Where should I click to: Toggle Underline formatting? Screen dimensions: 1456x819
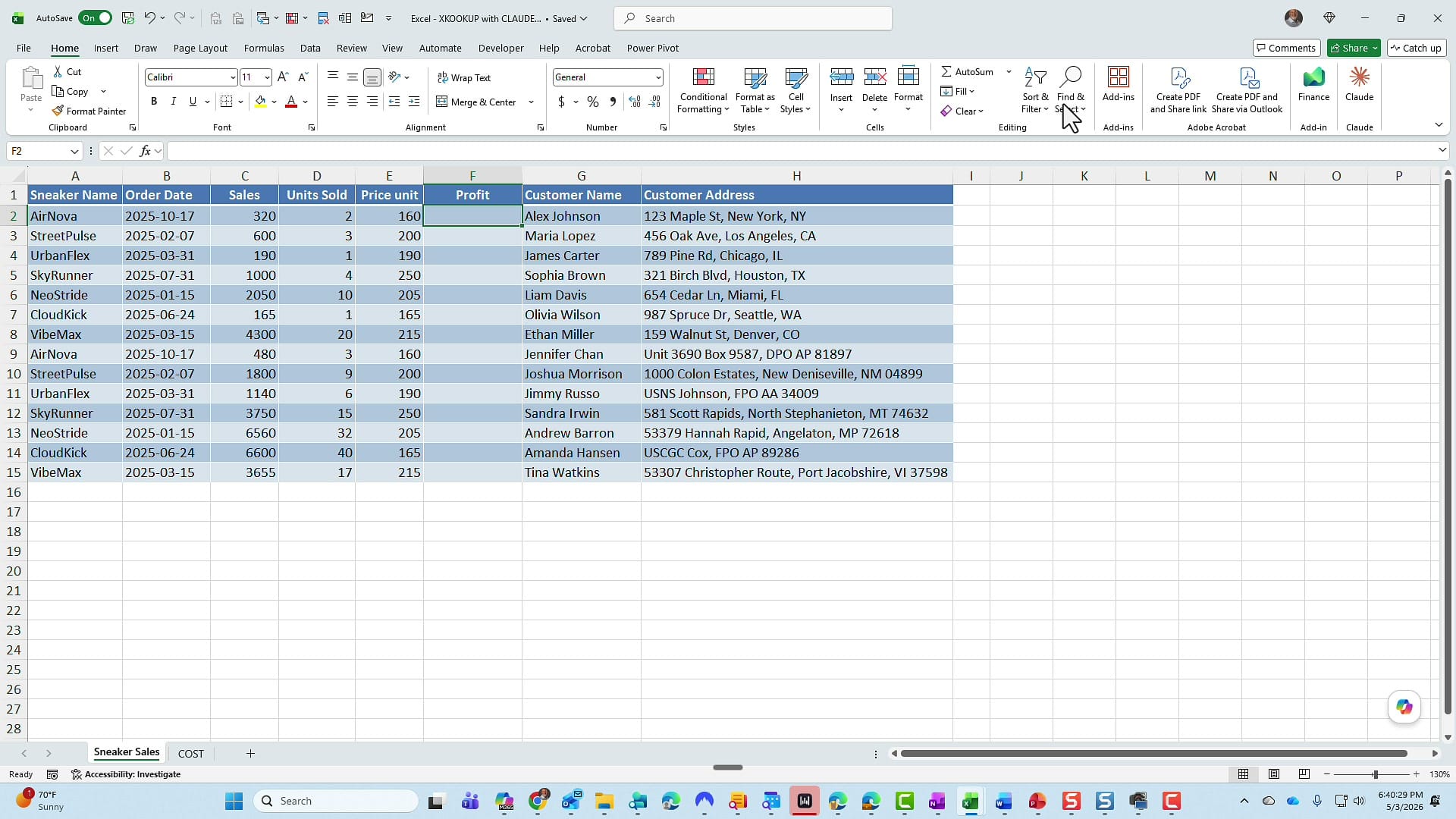tap(193, 102)
